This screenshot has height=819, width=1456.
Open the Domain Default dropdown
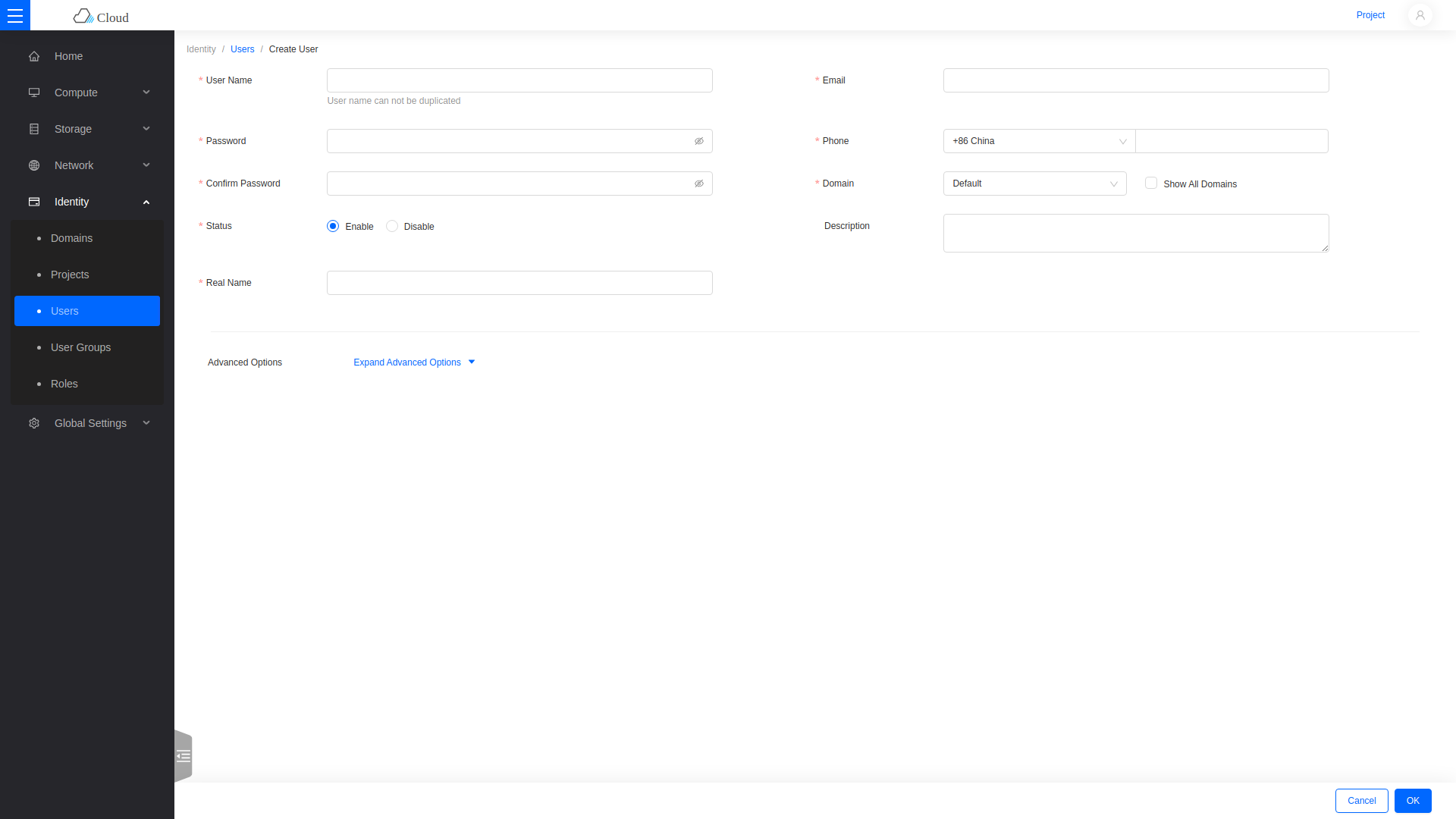point(1035,184)
